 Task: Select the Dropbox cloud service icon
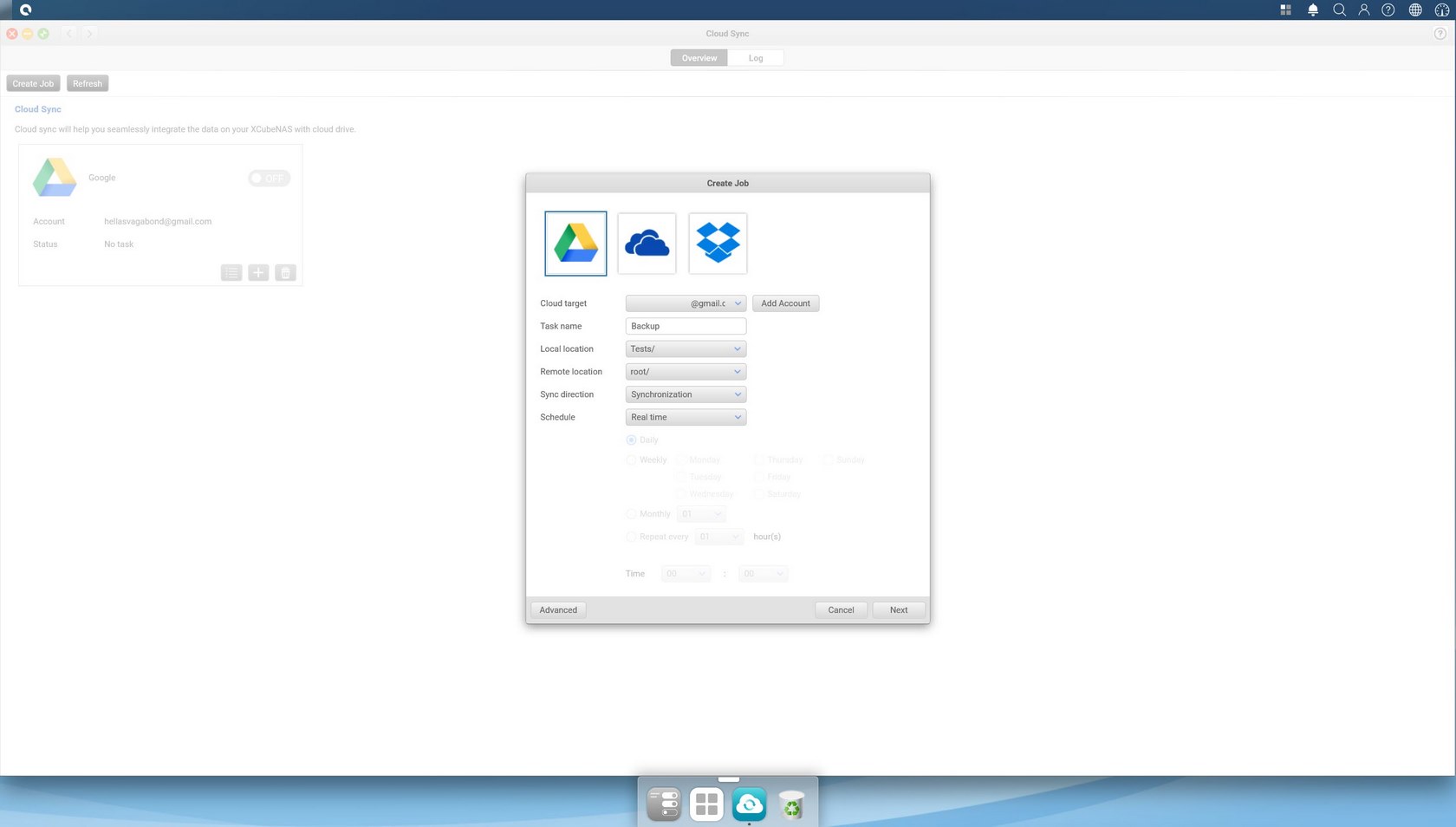tap(718, 244)
